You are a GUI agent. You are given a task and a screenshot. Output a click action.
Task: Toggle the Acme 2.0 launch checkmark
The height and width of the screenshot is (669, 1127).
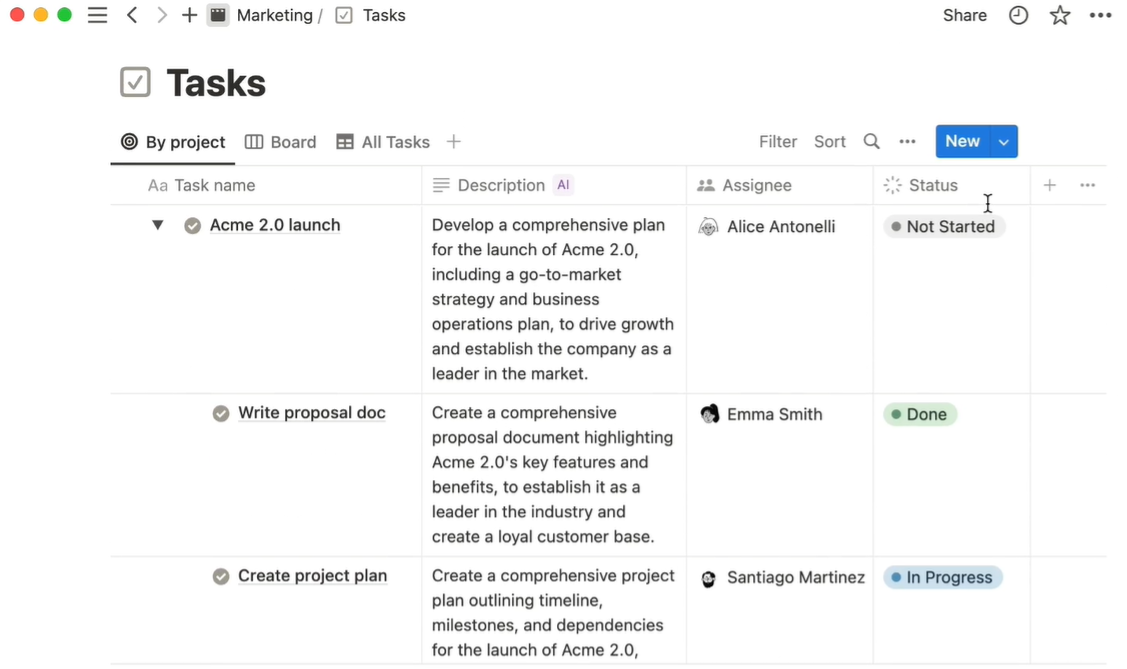pyautogui.click(x=192, y=226)
